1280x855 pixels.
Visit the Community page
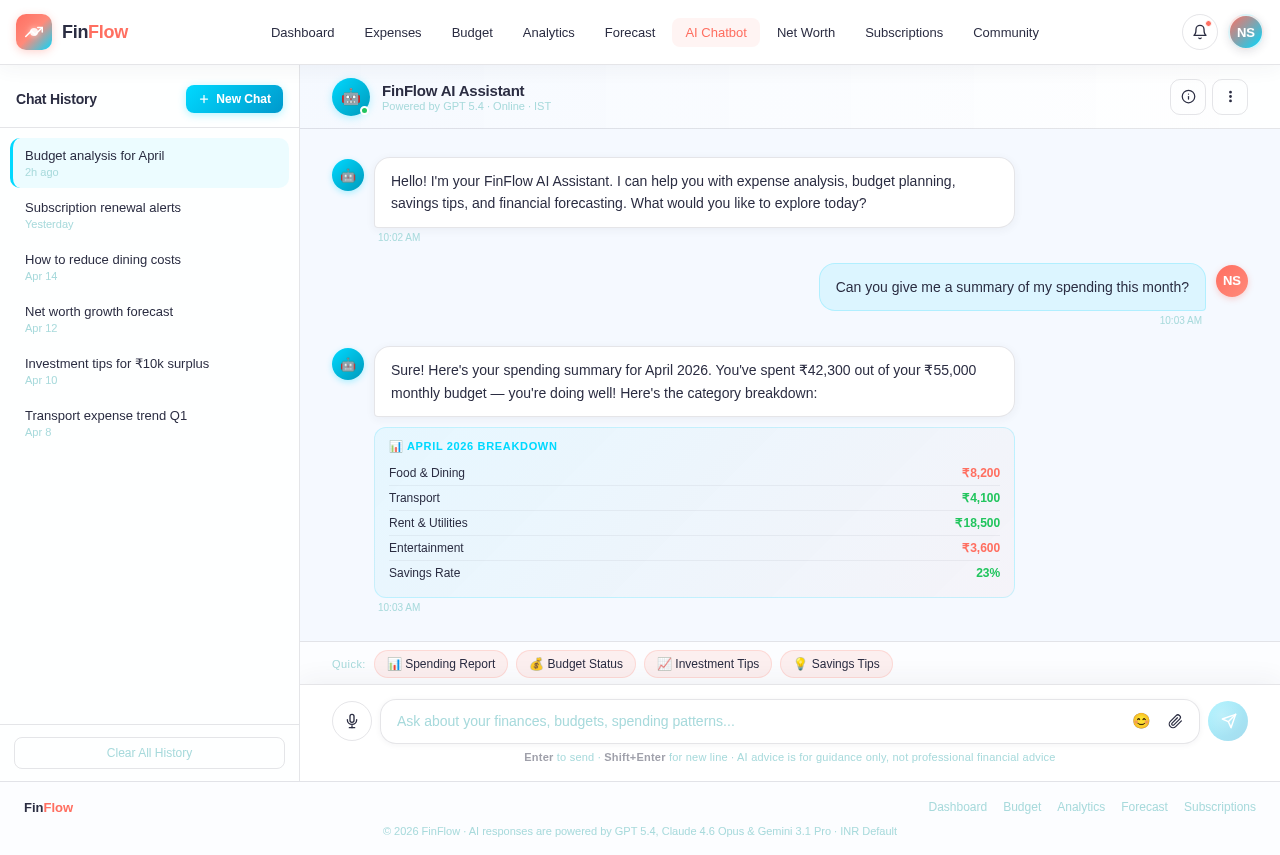point(1006,32)
